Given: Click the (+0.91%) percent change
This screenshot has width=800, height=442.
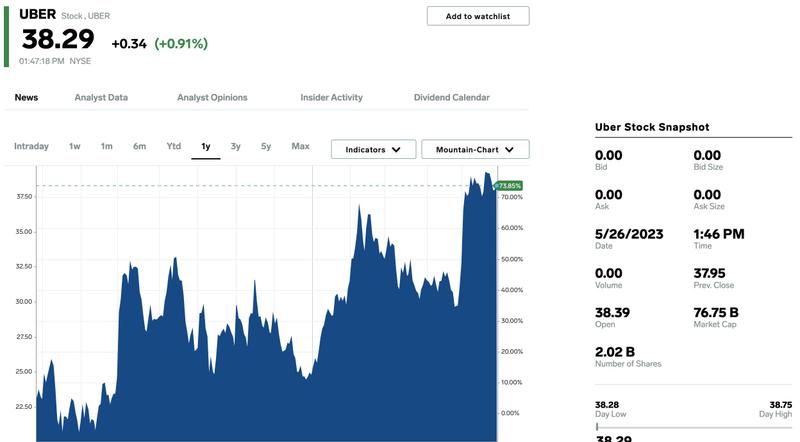Looking at the screenshot, I should tap(181, 43).
